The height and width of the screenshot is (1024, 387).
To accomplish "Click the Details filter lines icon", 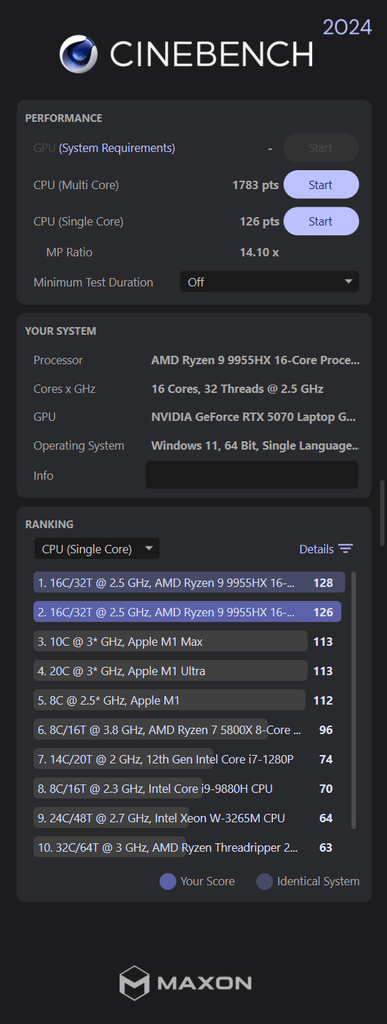I will [x=346, y=549].
